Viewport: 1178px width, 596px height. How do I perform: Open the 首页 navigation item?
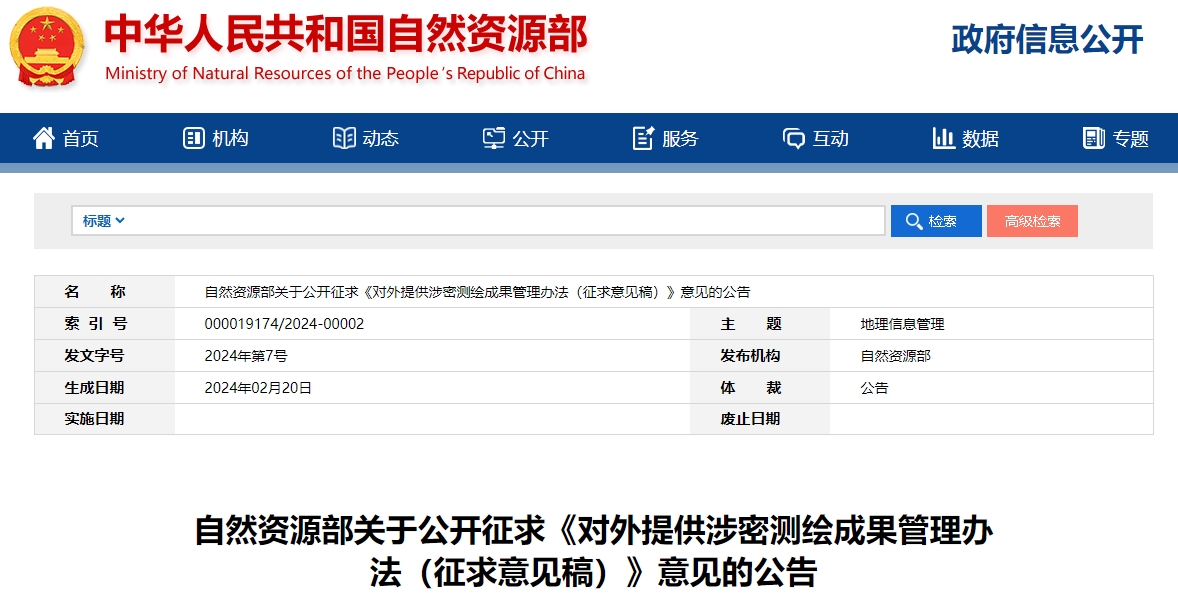point(66,138)
